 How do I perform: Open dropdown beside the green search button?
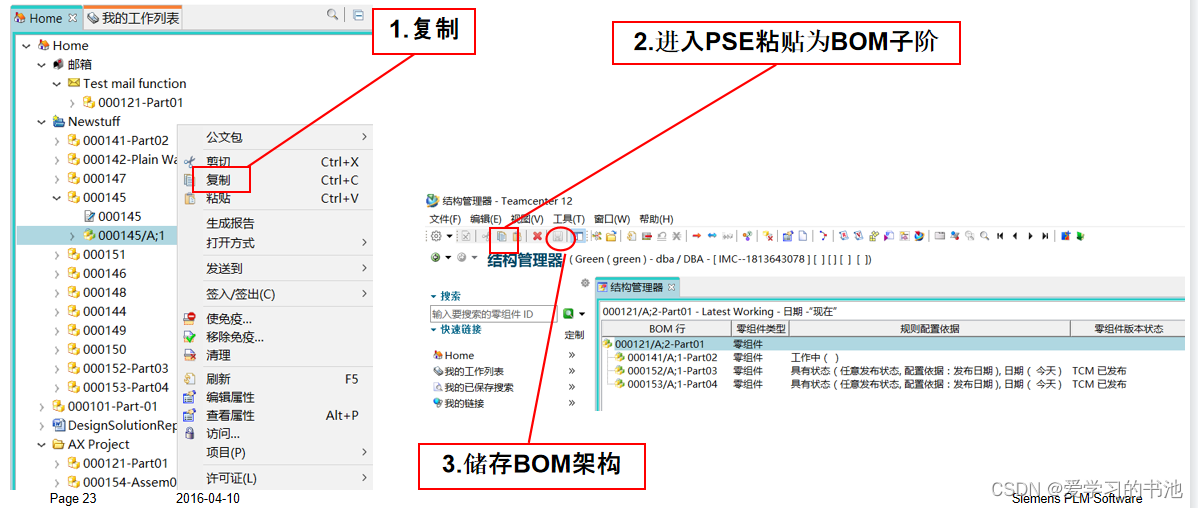[x=582, y=314]
